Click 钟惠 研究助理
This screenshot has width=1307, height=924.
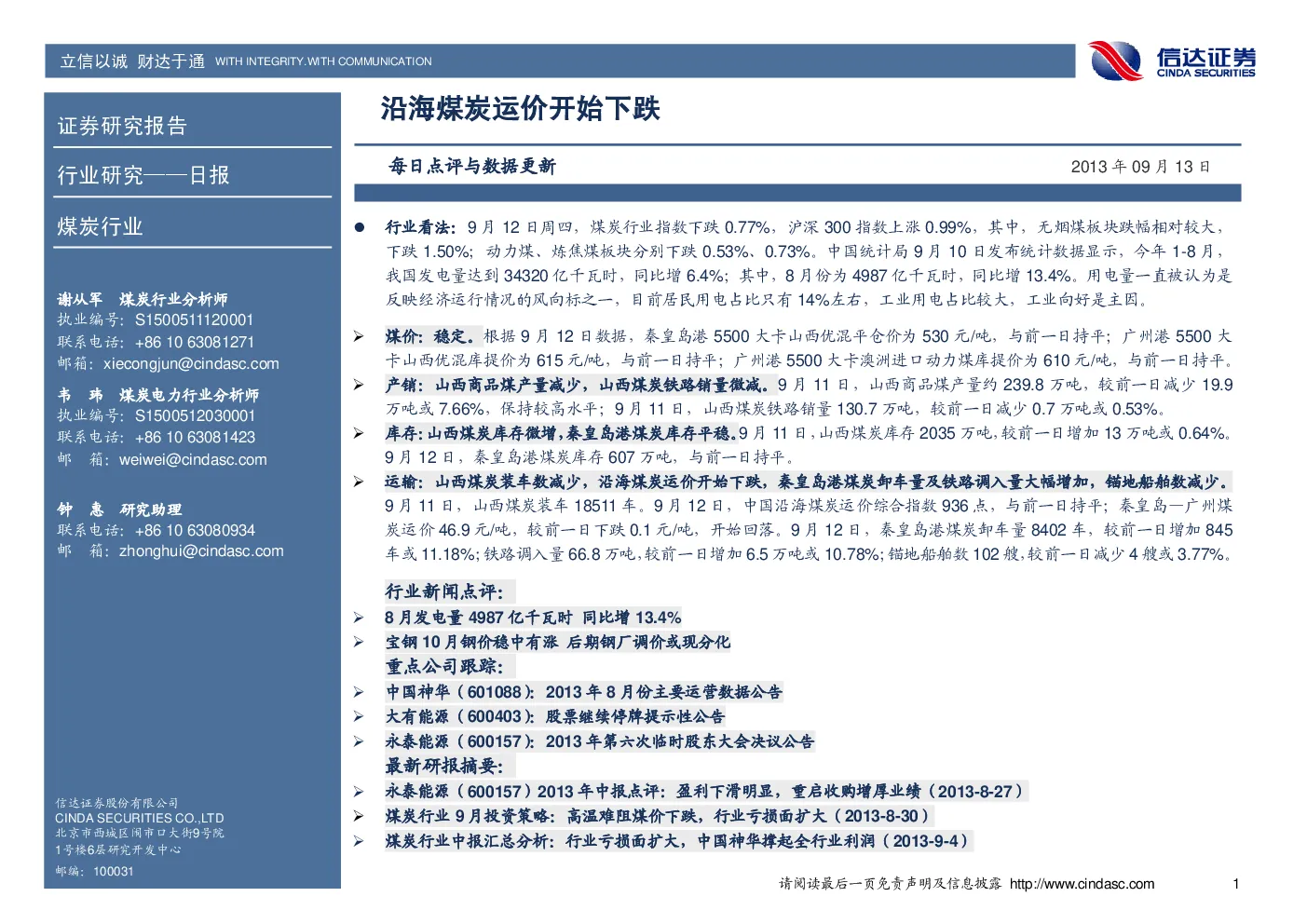pyautogui.click(x=119, y=510)
